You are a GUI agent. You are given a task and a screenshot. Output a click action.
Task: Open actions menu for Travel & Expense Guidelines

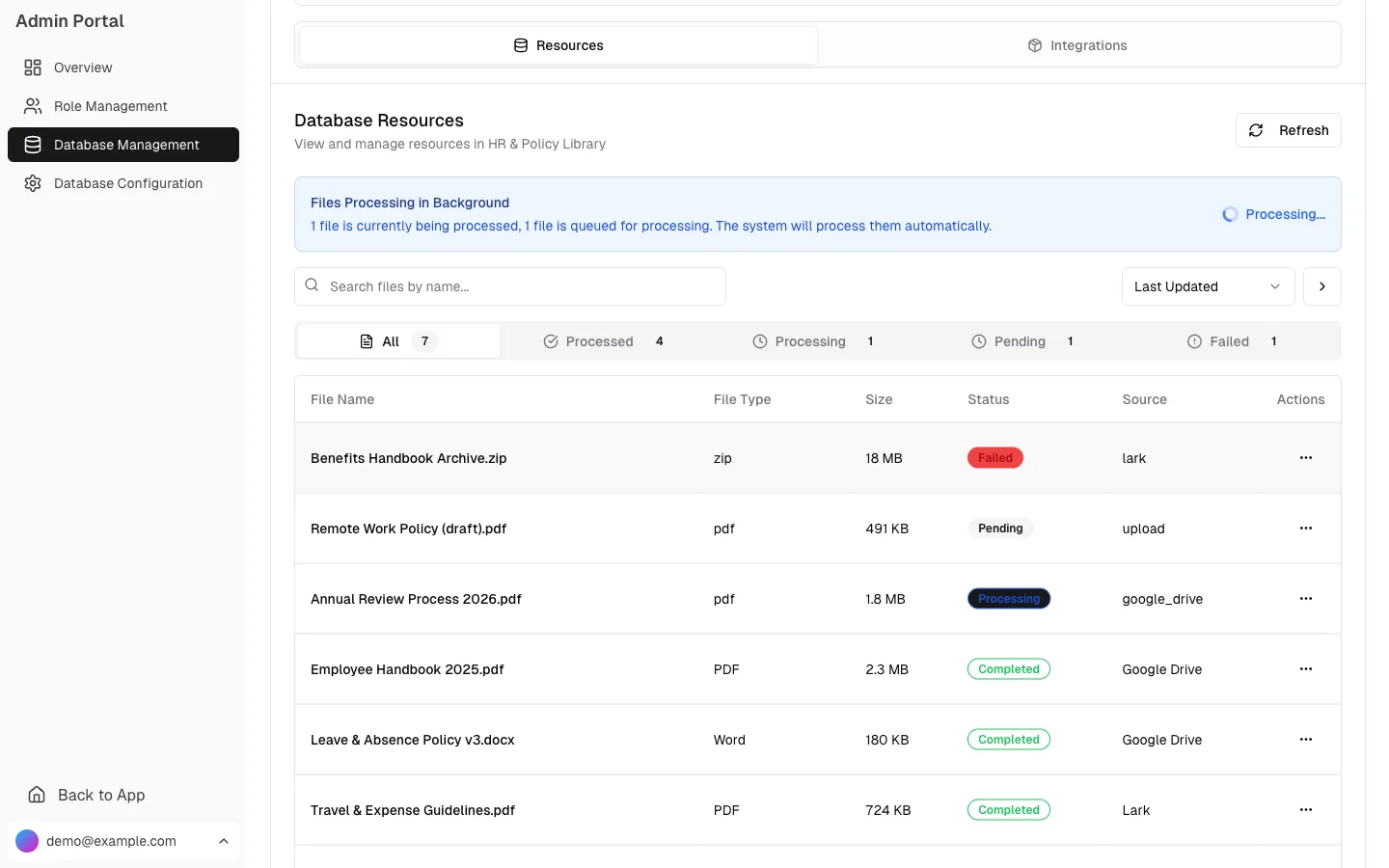1306,810
